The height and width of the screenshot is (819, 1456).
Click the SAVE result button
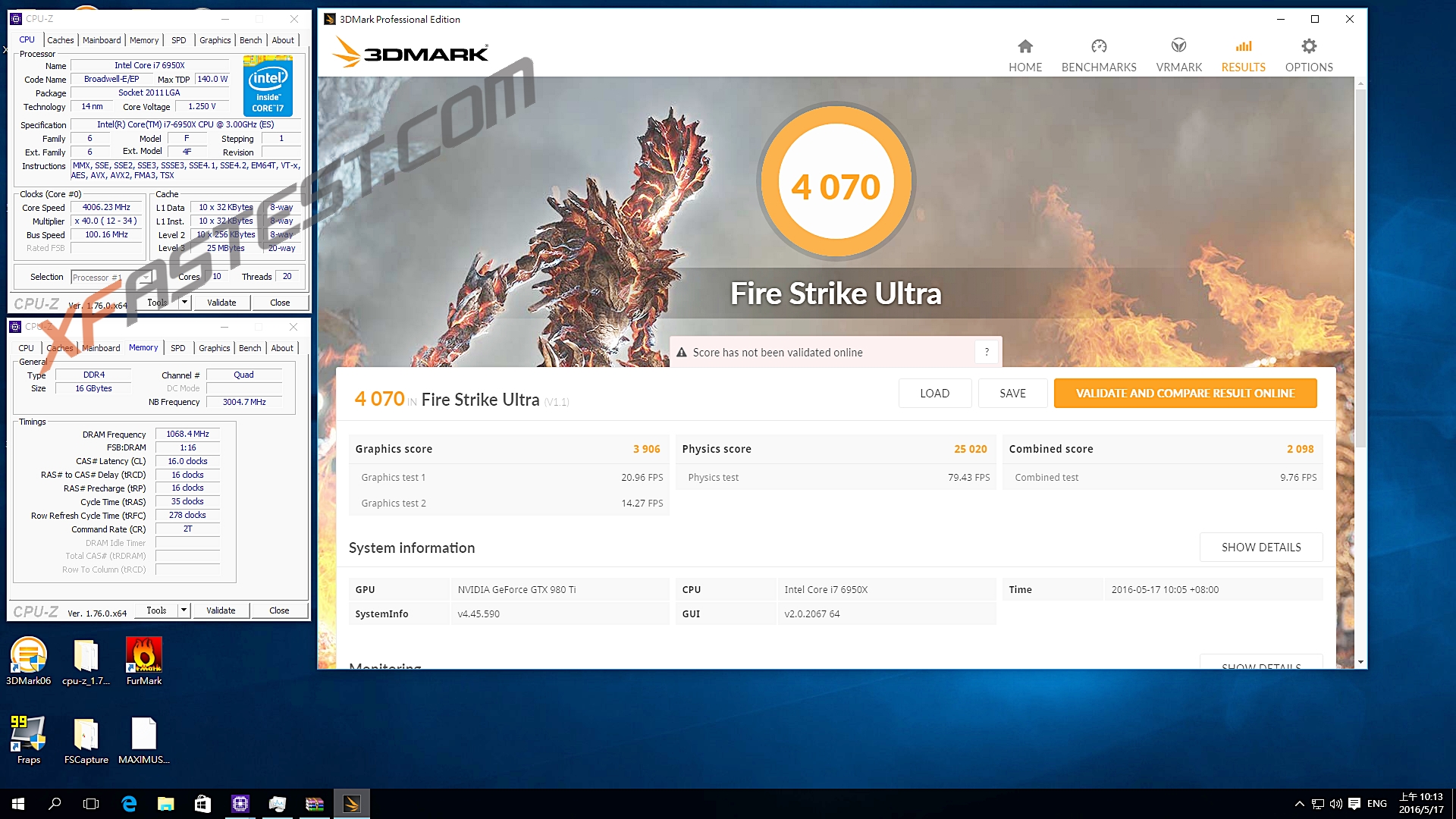pos(1012,394)
